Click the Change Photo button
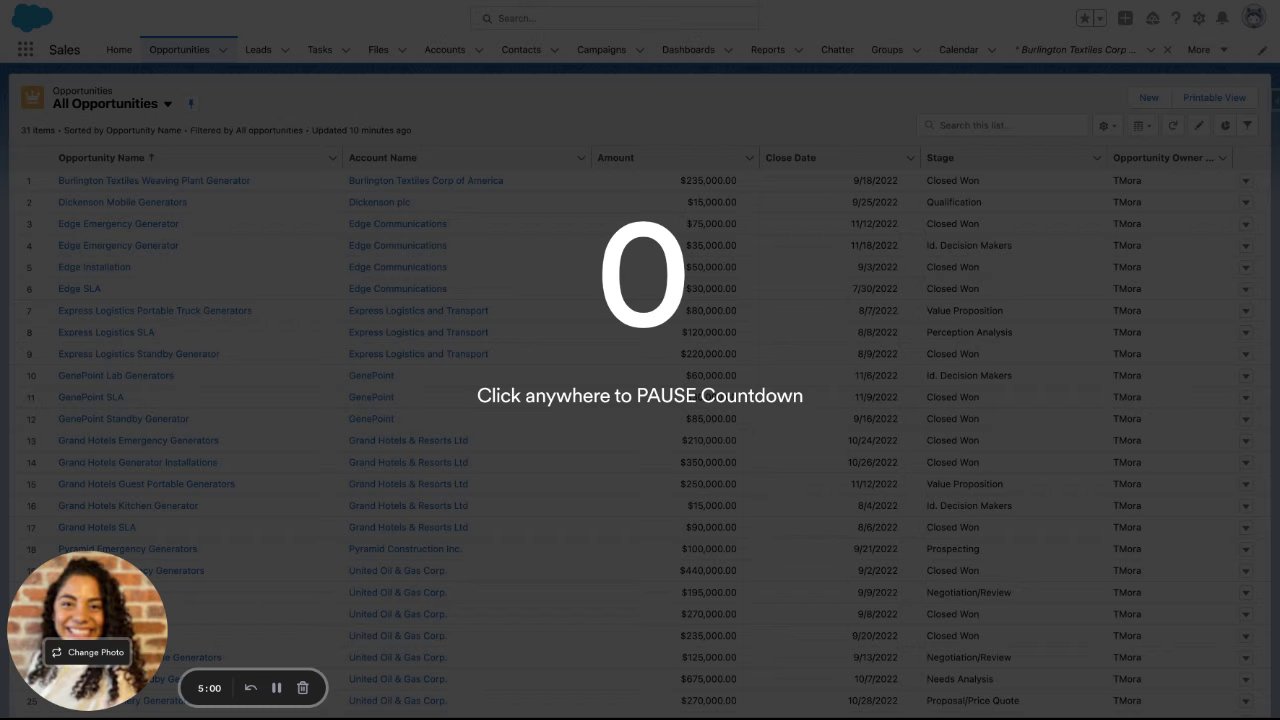This screenshot has width=1280, height=720. pos(88,652)
